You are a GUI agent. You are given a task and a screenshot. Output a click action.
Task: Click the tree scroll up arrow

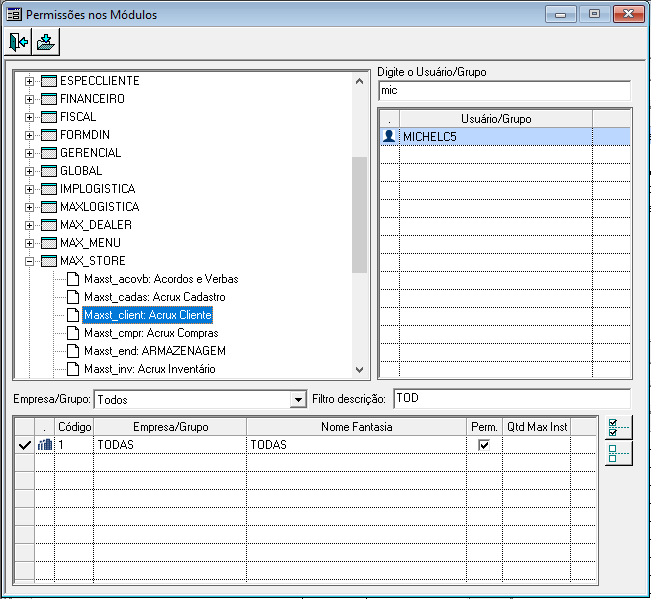pos(360,81)
